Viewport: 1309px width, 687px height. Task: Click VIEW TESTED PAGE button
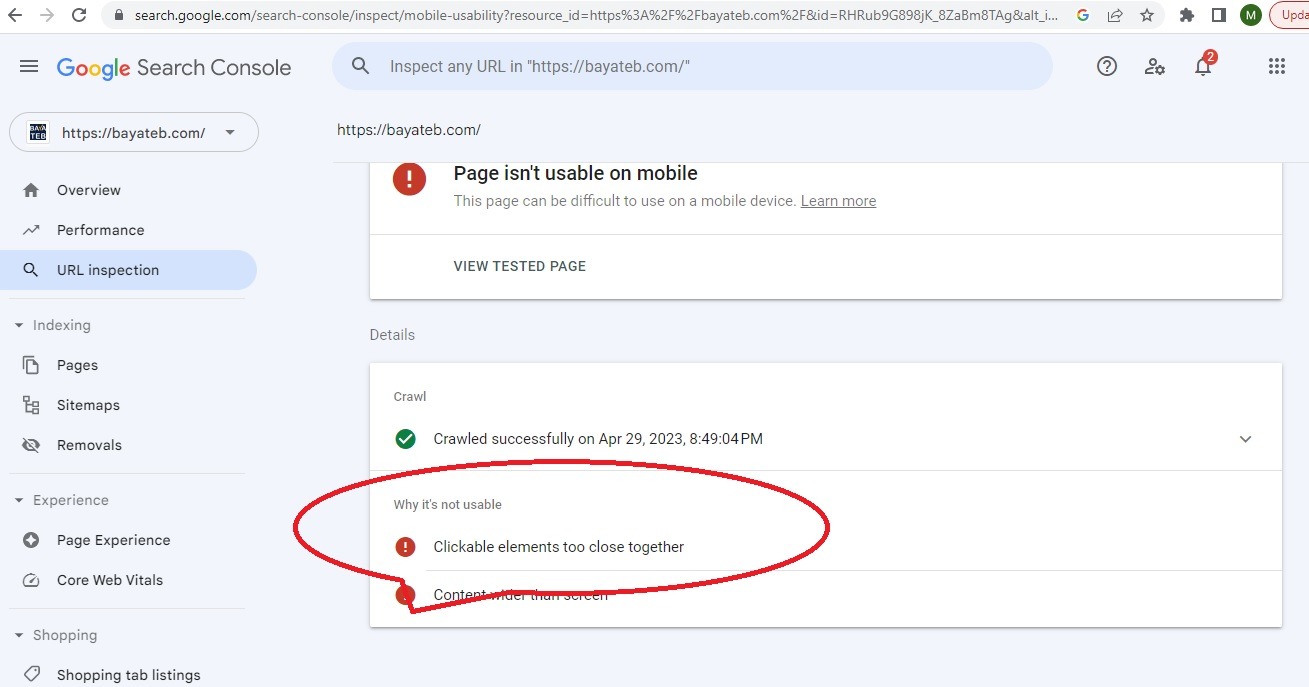tap(519, 266)
